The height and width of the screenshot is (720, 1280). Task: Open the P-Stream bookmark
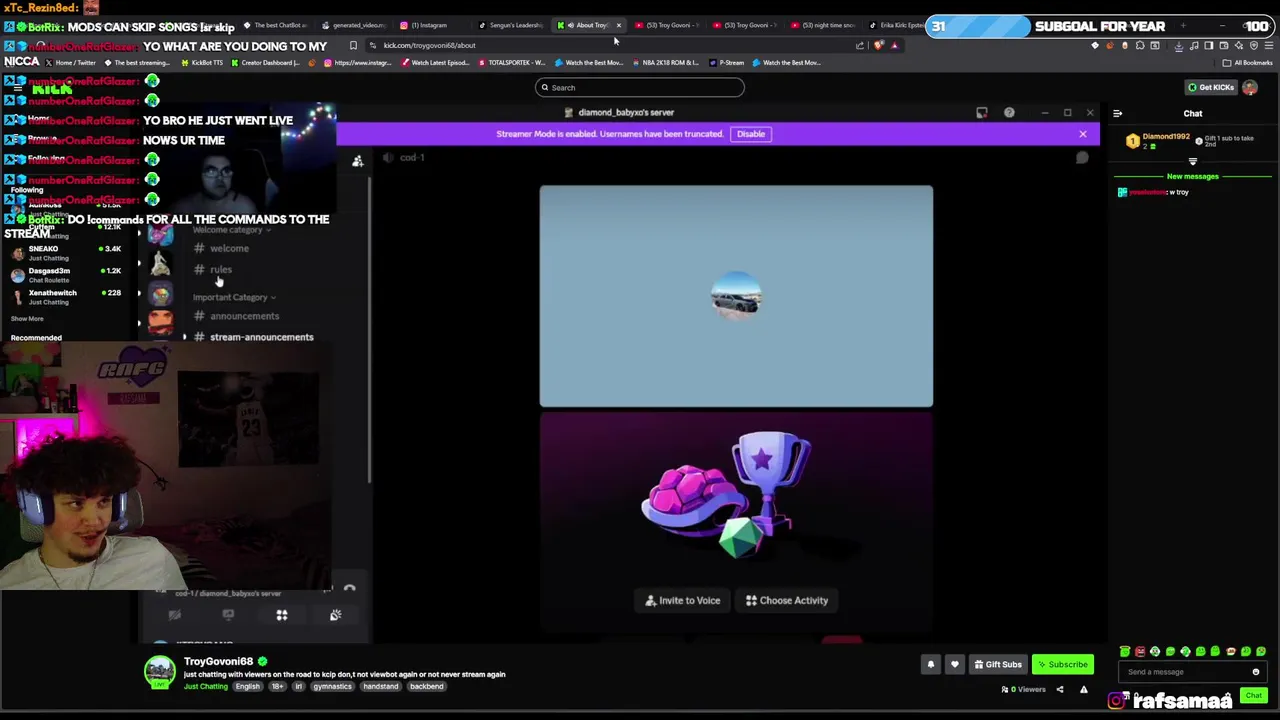pos(727,63)
